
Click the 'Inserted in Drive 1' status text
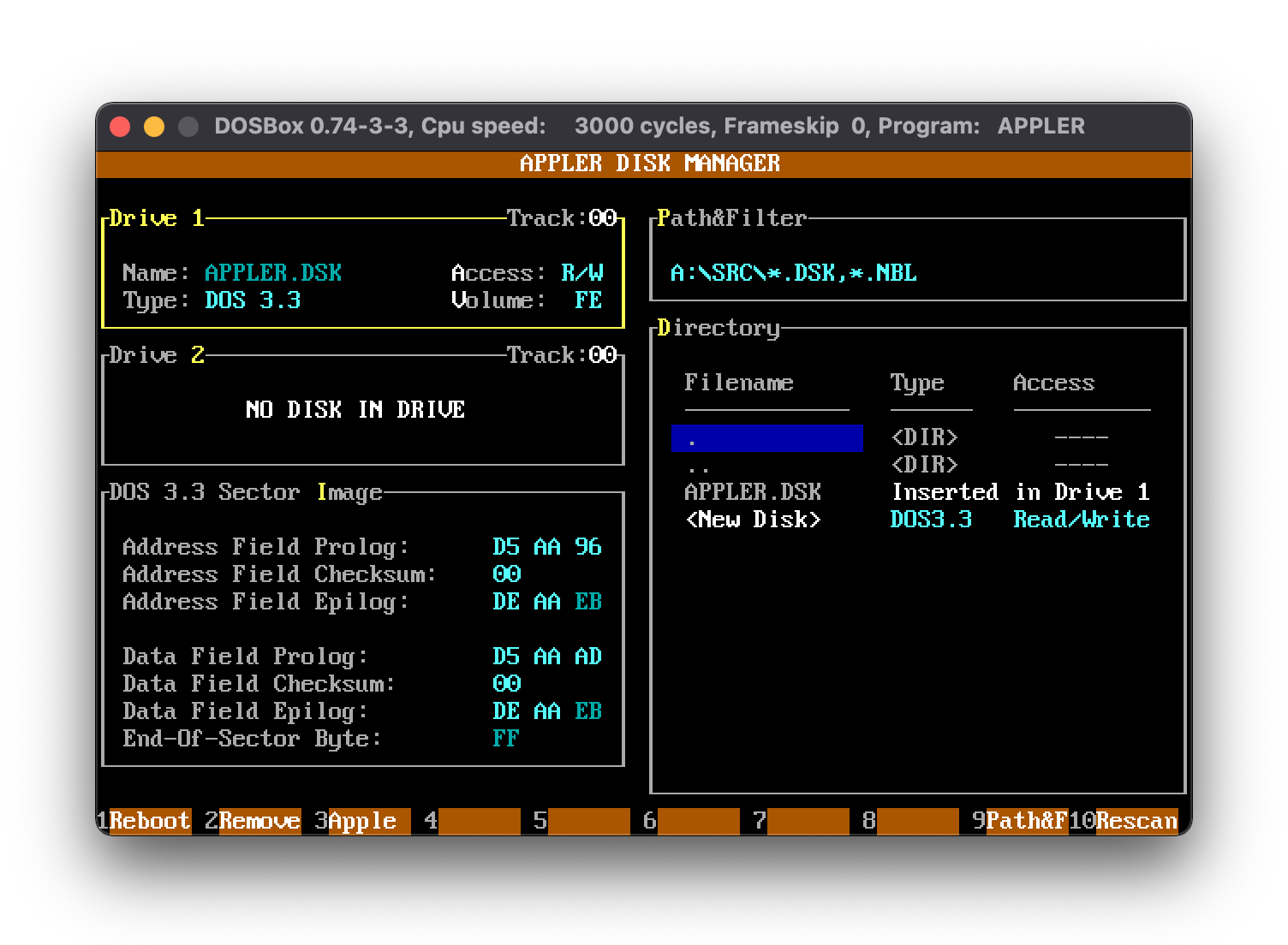click(x=1020, y=492)
